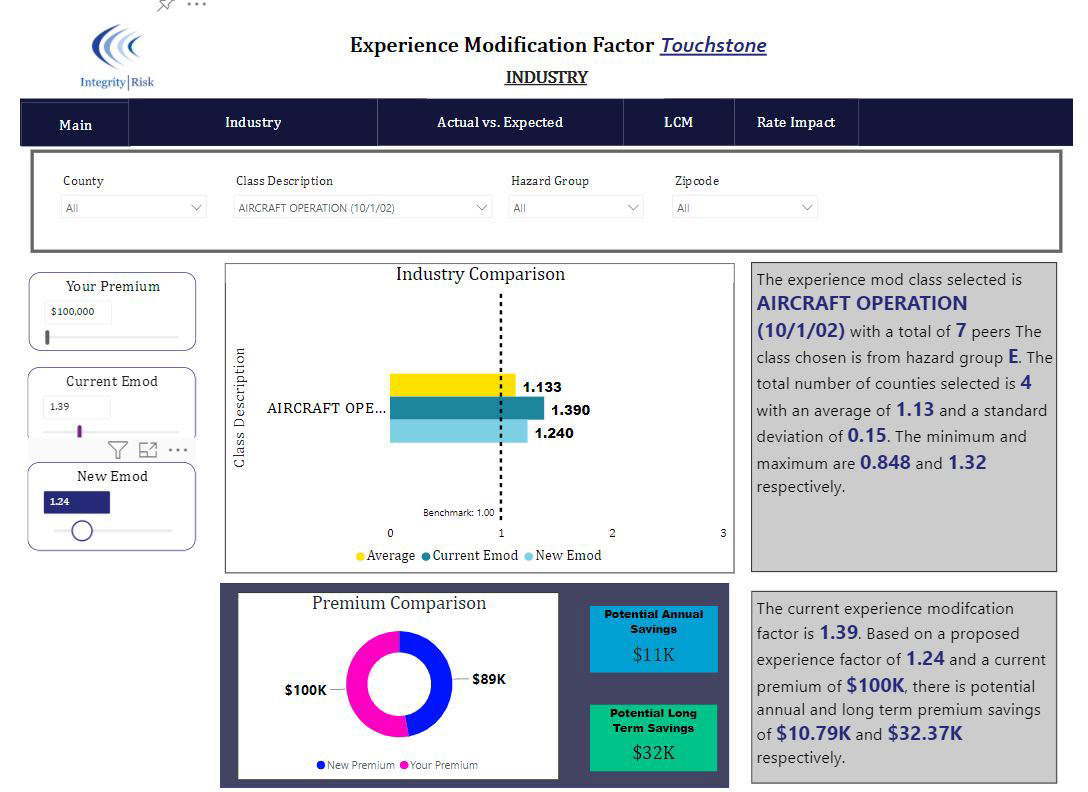Open the Class Description dropdown

pos(362,208)
